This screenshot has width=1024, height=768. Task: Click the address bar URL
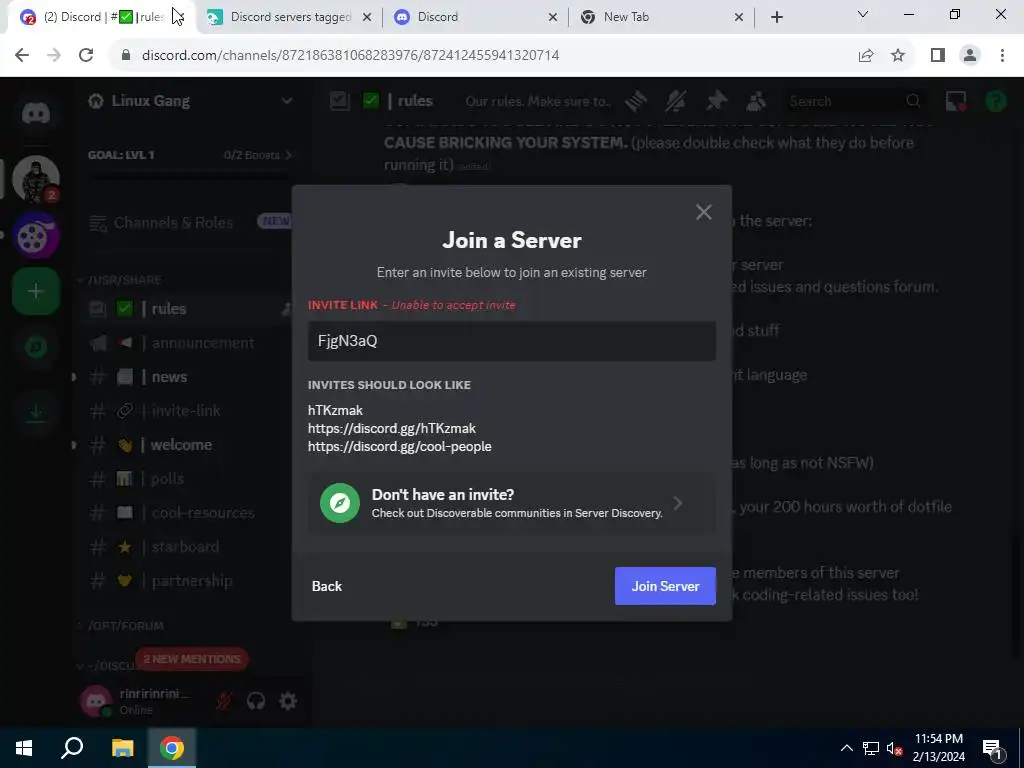[x=350, y=56]
